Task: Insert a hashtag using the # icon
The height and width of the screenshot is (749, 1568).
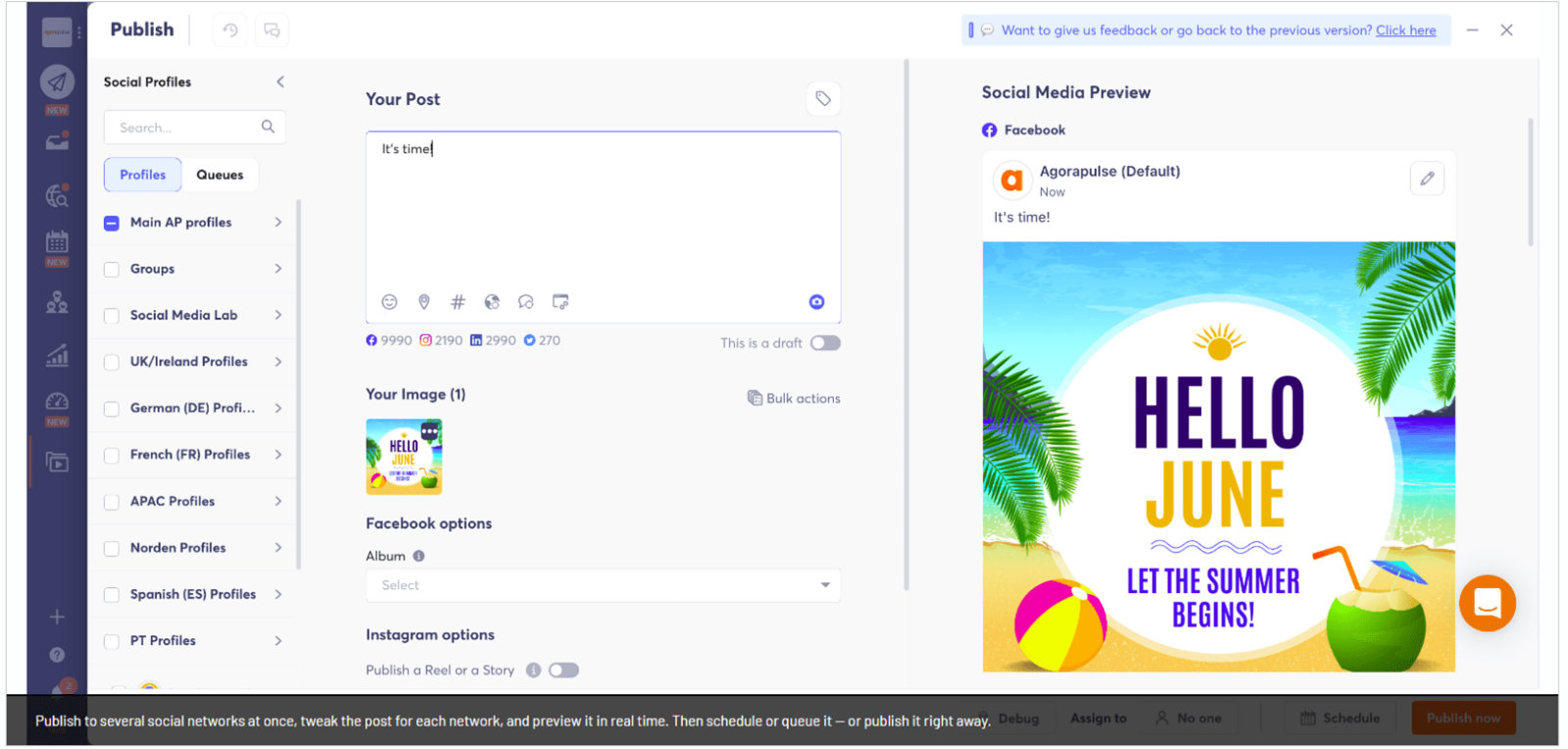Action: pos(458,302)
